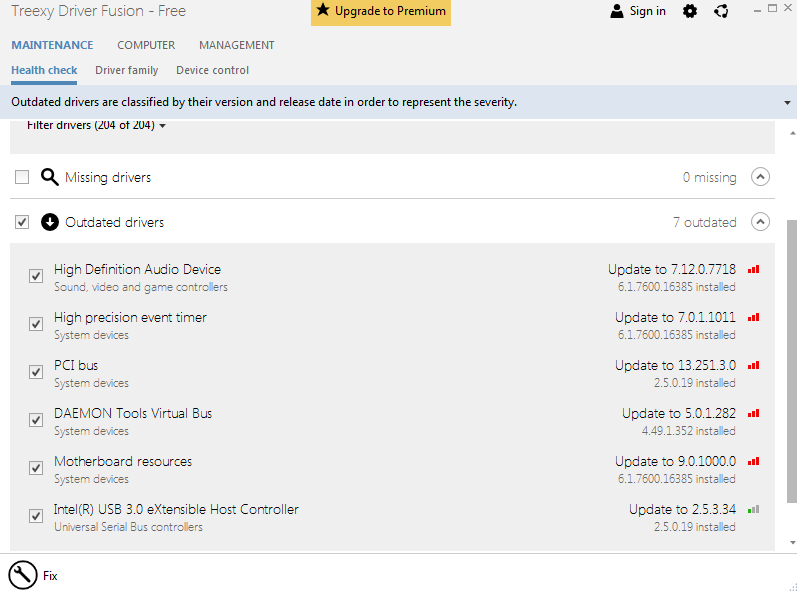
Task: Click the 'High Definition Audio Device' name
Action: (137, 269)
